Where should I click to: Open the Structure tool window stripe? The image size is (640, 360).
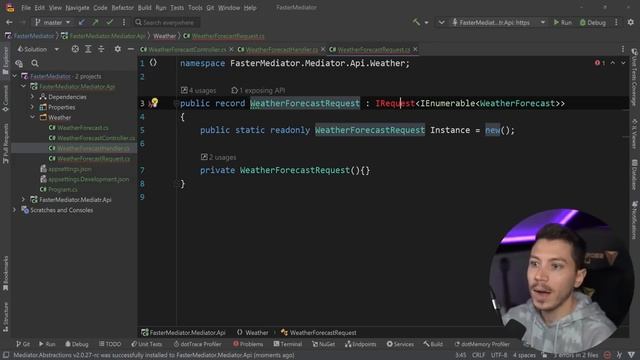[x=5, y=317]
